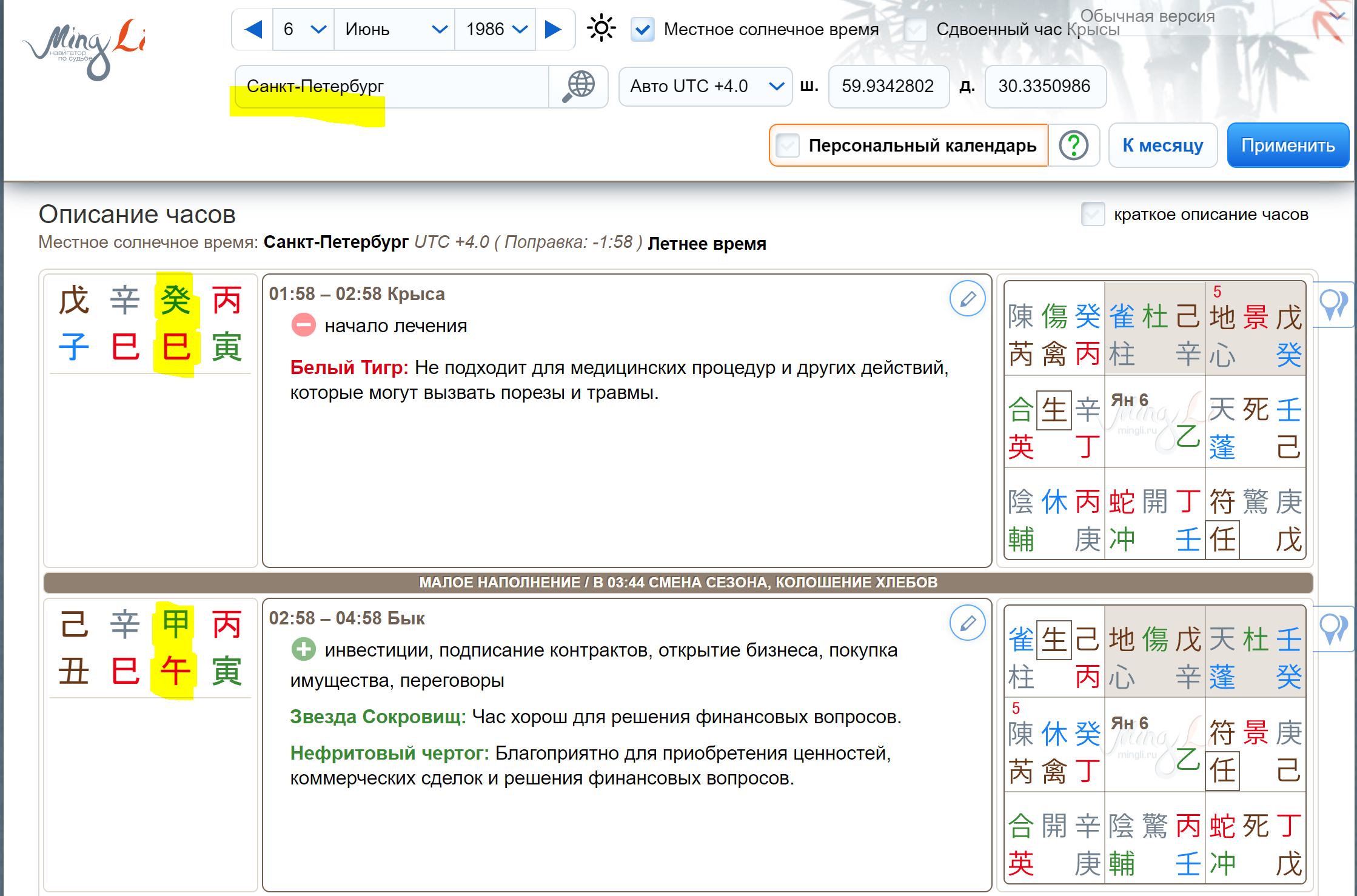Enable краткое описание часов checkbox
This screenshot has height=896, width=1357.
(x=1093, y=215)
